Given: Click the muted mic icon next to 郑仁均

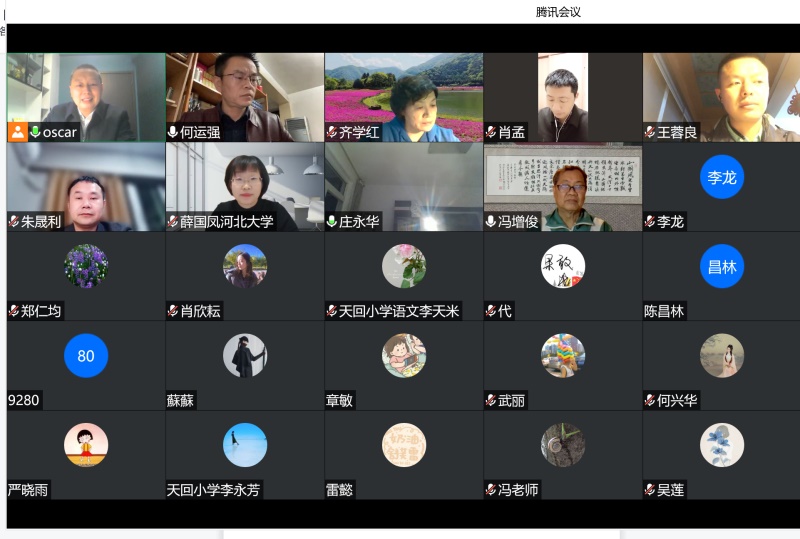Looking at the screenshot, I should [14, 311].
